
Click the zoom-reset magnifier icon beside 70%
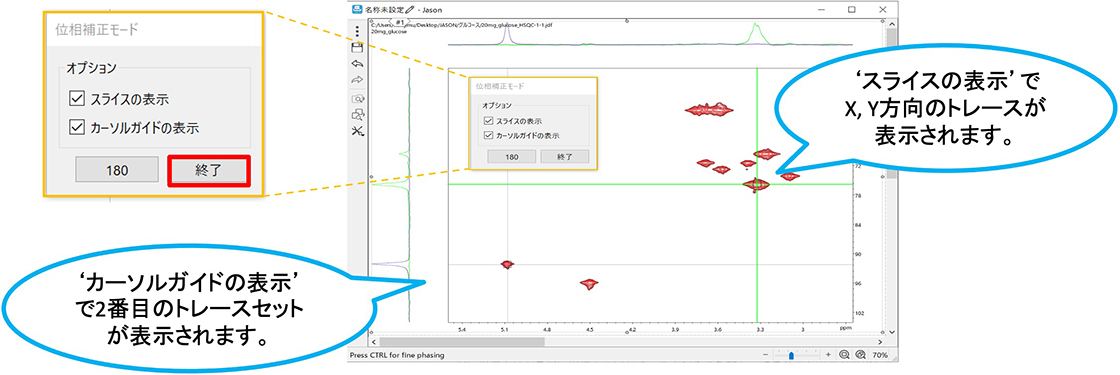[860, 354]
